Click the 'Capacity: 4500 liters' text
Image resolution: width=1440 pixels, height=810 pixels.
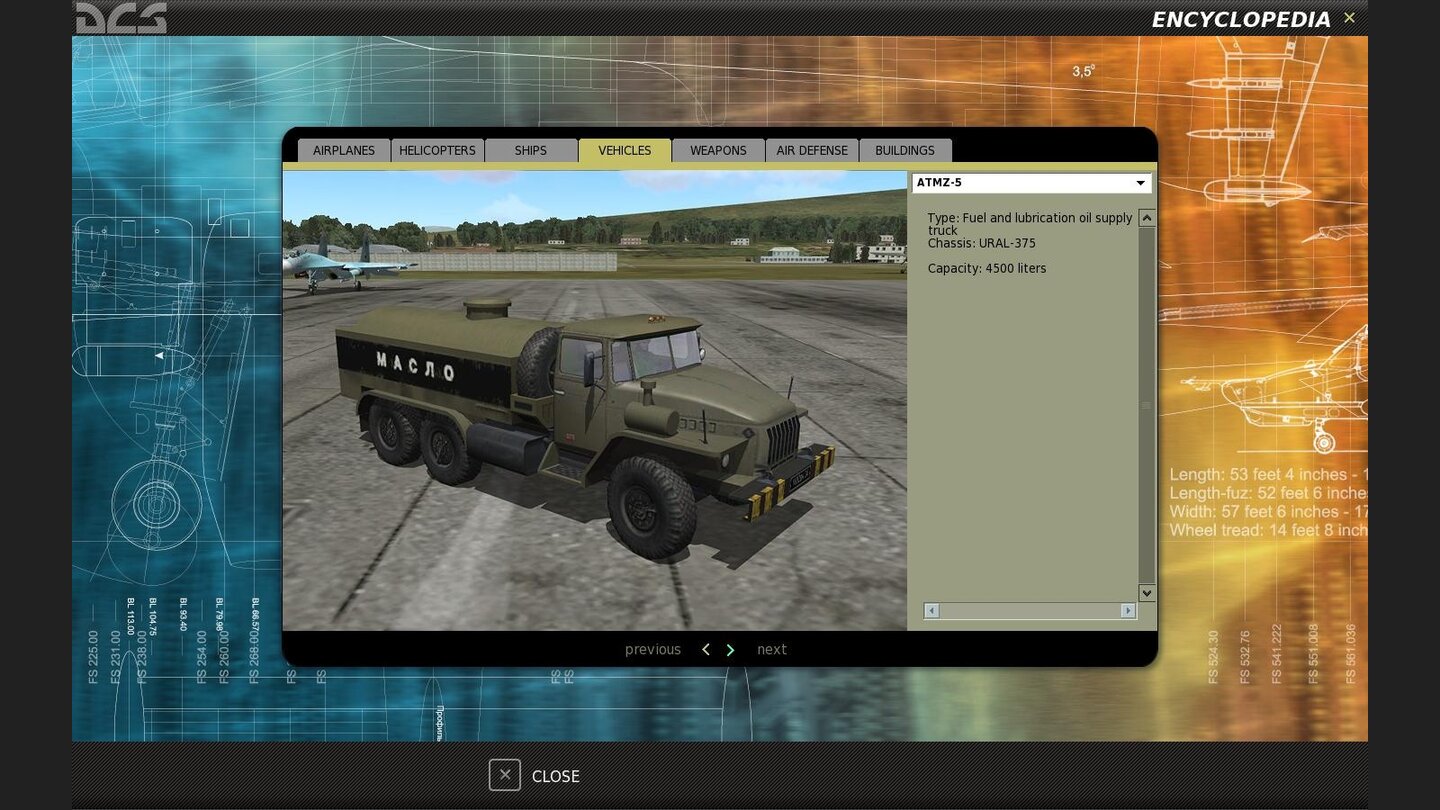tap(987, 269)
